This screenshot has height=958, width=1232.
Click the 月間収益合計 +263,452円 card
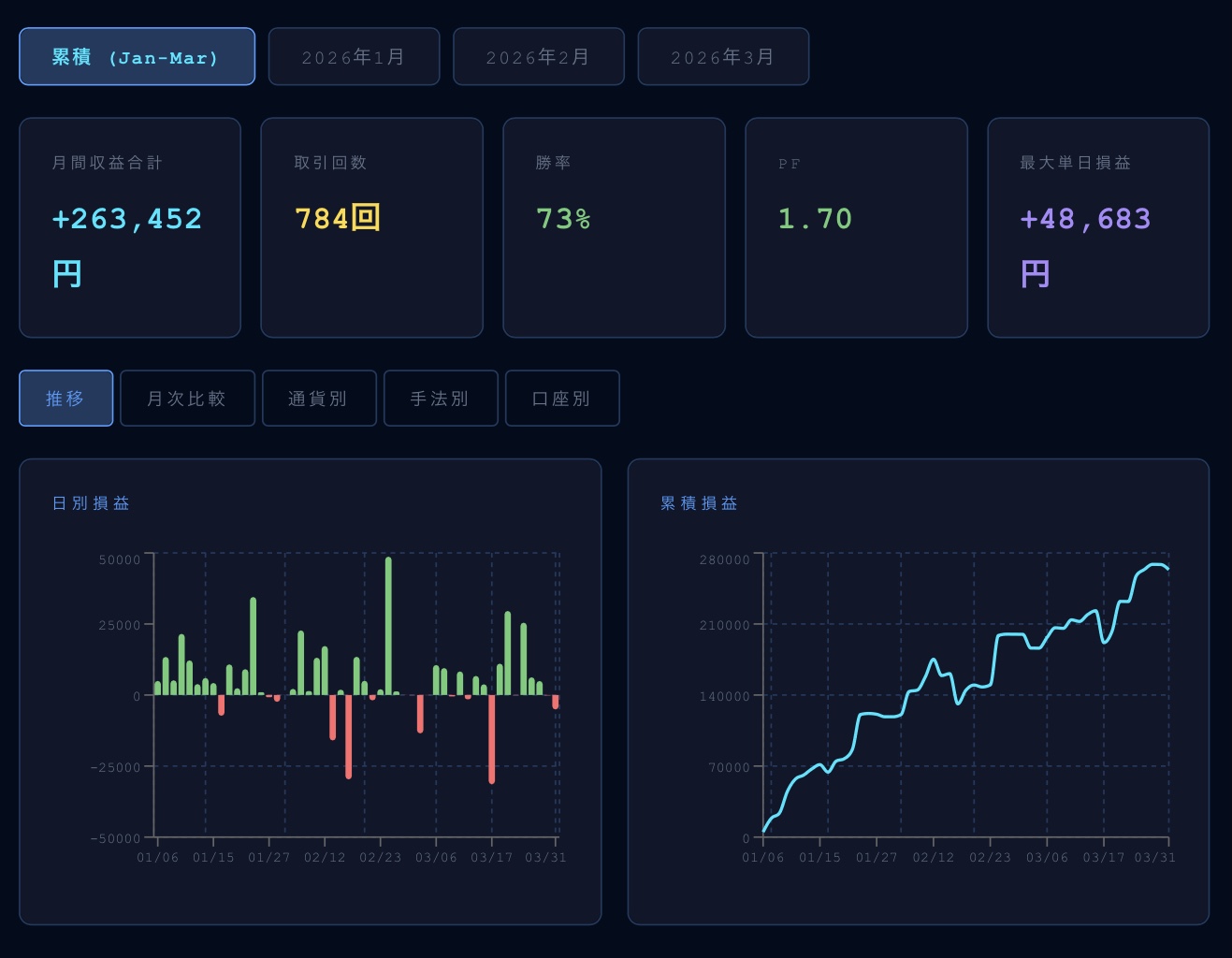[x=130, y=227]
